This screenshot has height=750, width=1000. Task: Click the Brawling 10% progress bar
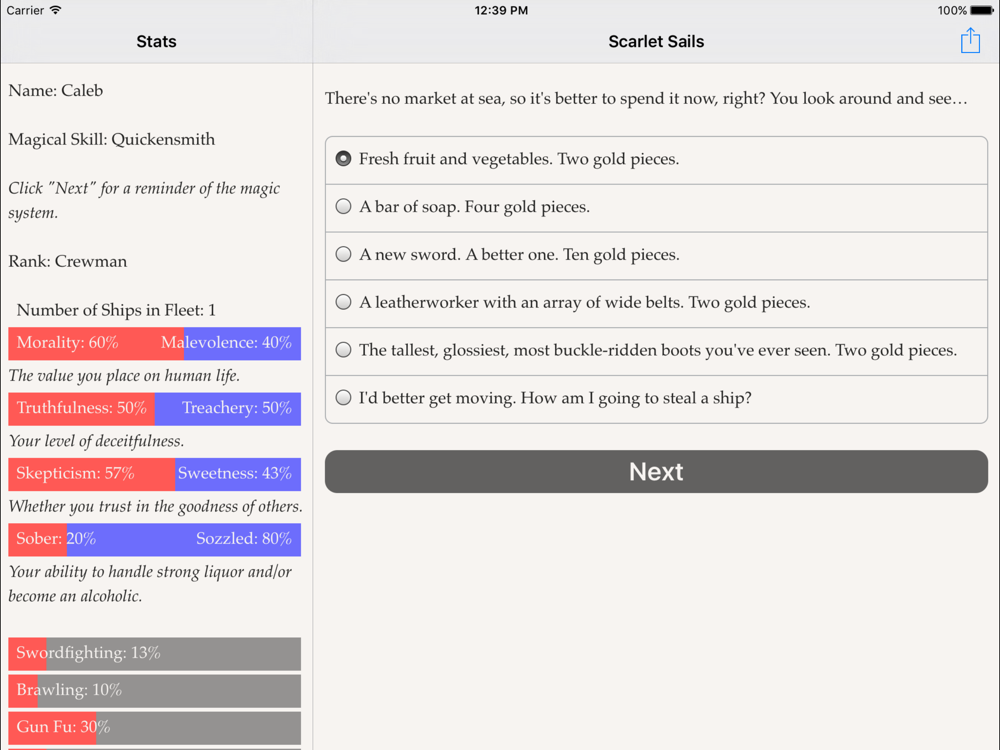pos(154,691)
